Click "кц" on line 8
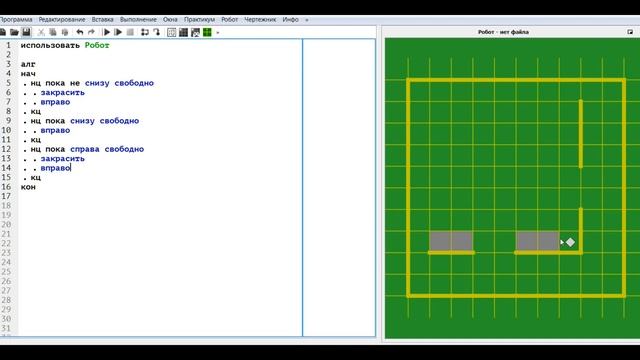The height and width of the screenshot is (360, 640). tap(36, 111)
